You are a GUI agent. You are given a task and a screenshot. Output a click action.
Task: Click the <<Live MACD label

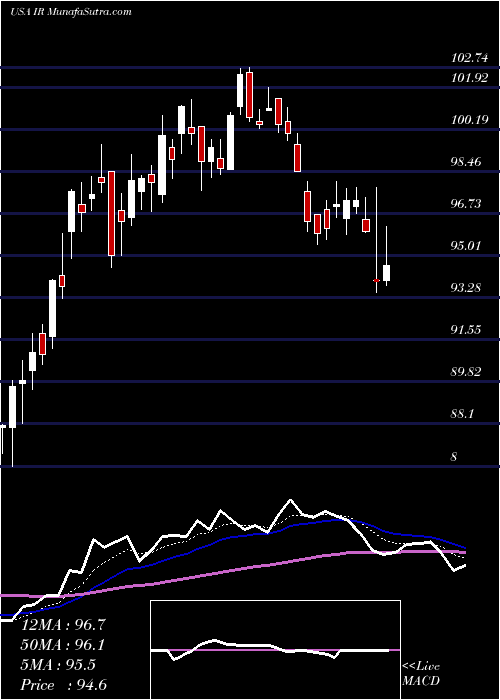pyautogui.click(x=421, y=674)
